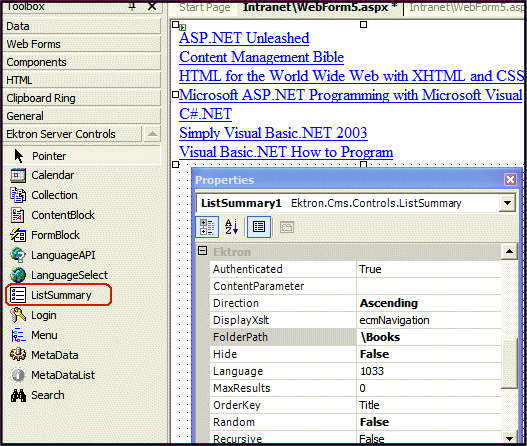
Task: Open the HTML toolbox tab
Action: (x=82, y=80)
